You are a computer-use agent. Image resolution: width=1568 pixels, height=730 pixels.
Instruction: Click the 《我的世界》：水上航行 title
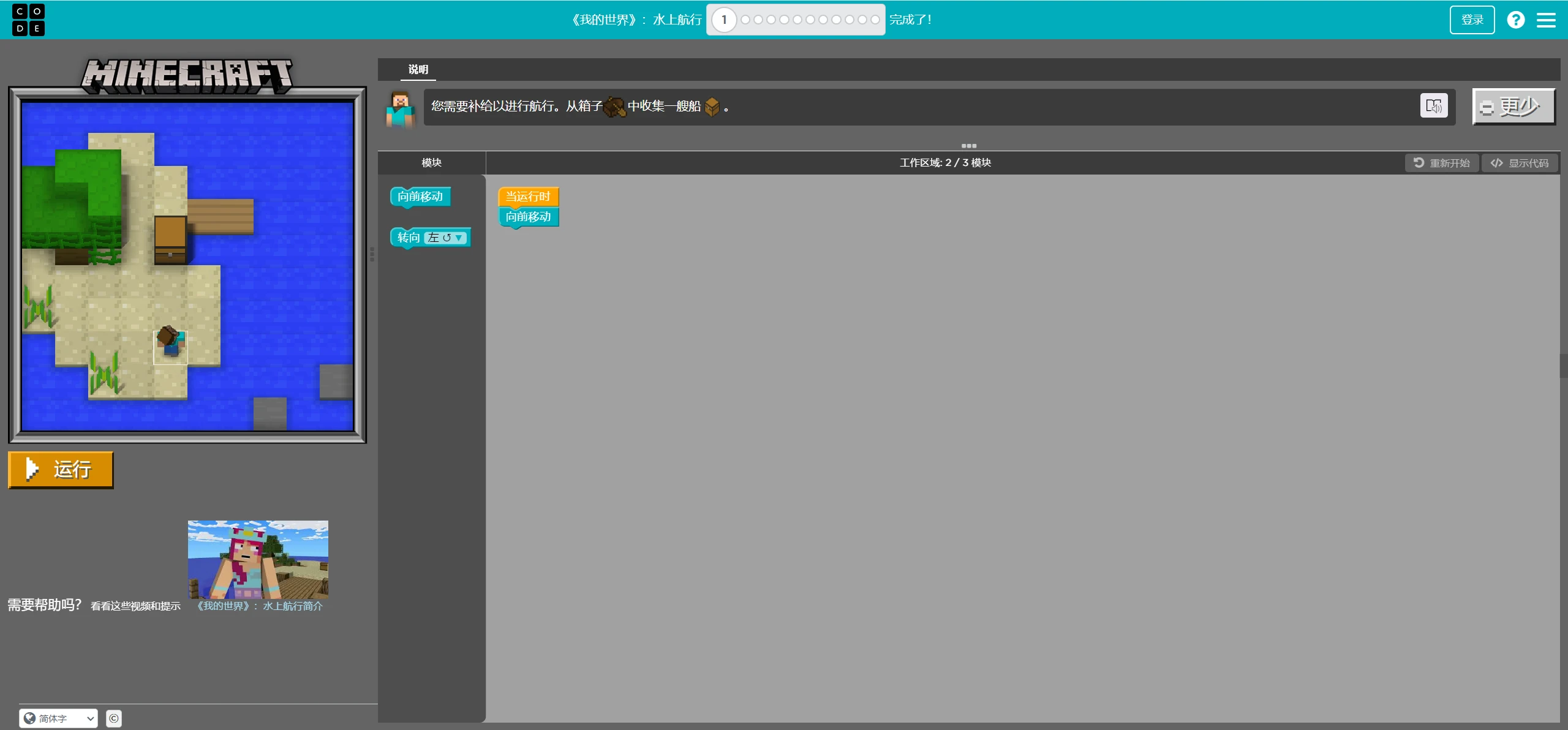[635, 20]
